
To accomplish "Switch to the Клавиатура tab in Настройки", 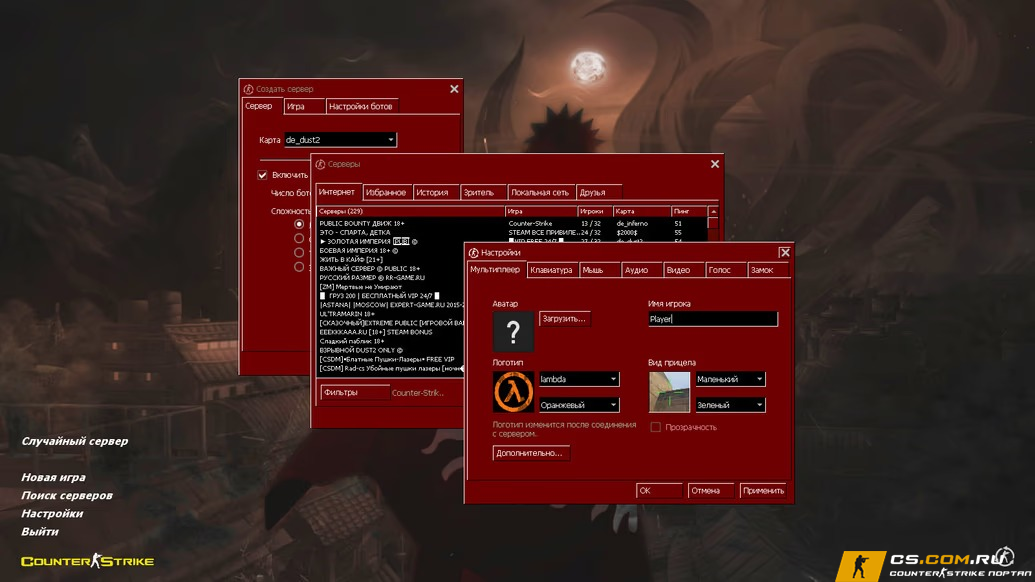I will [552, 270].
